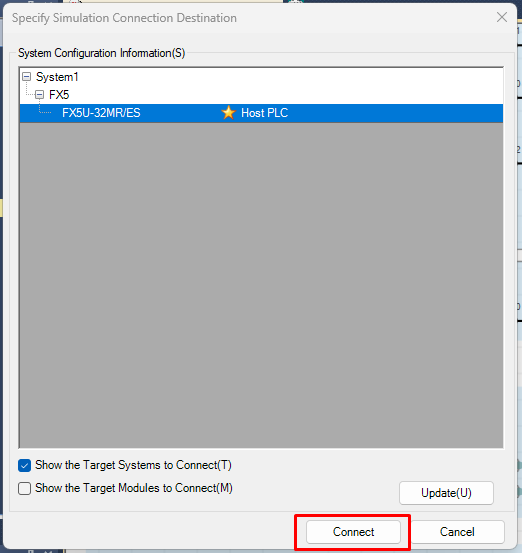Viewport: 522px width, 553px height.
Task: Click the Connect button
Action: coord(353,532)
